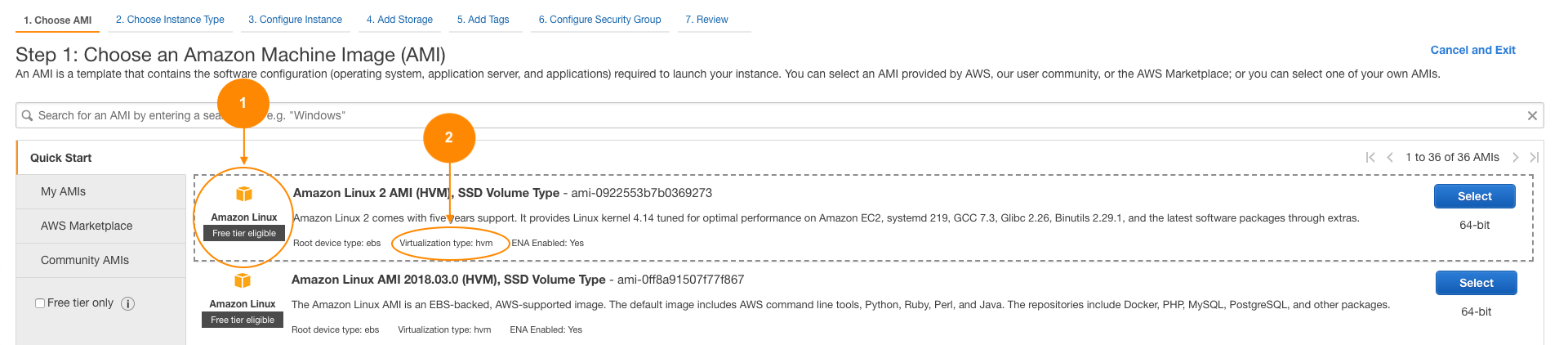Click 'ENA Enabled: Yes' on Amazon Linux 2 row
The width and height of the screenshot is (1568, 345).
pyautogui.click(x=548, y=243)
